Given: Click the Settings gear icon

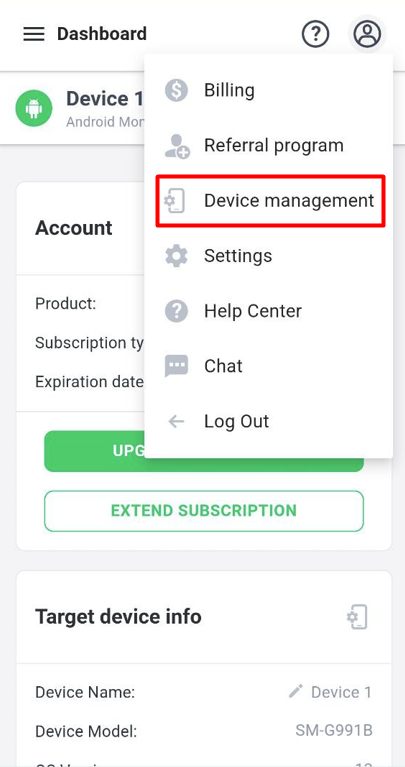Looking at the screenshot, I should point(176,256).
